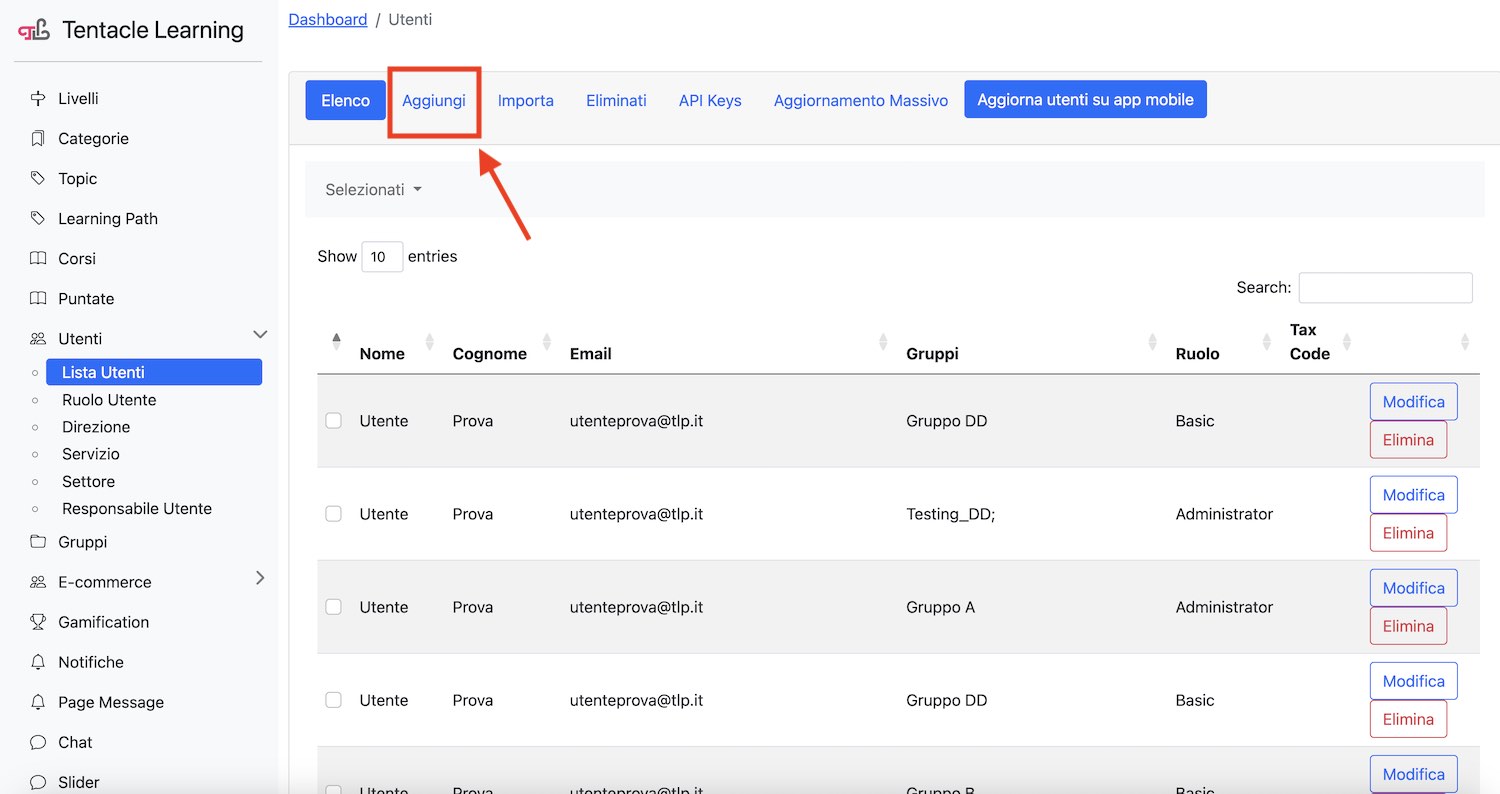1500x794 pixels.
Task: Check the checkbox for the Gruppo A user row
Action: (334, 607)
